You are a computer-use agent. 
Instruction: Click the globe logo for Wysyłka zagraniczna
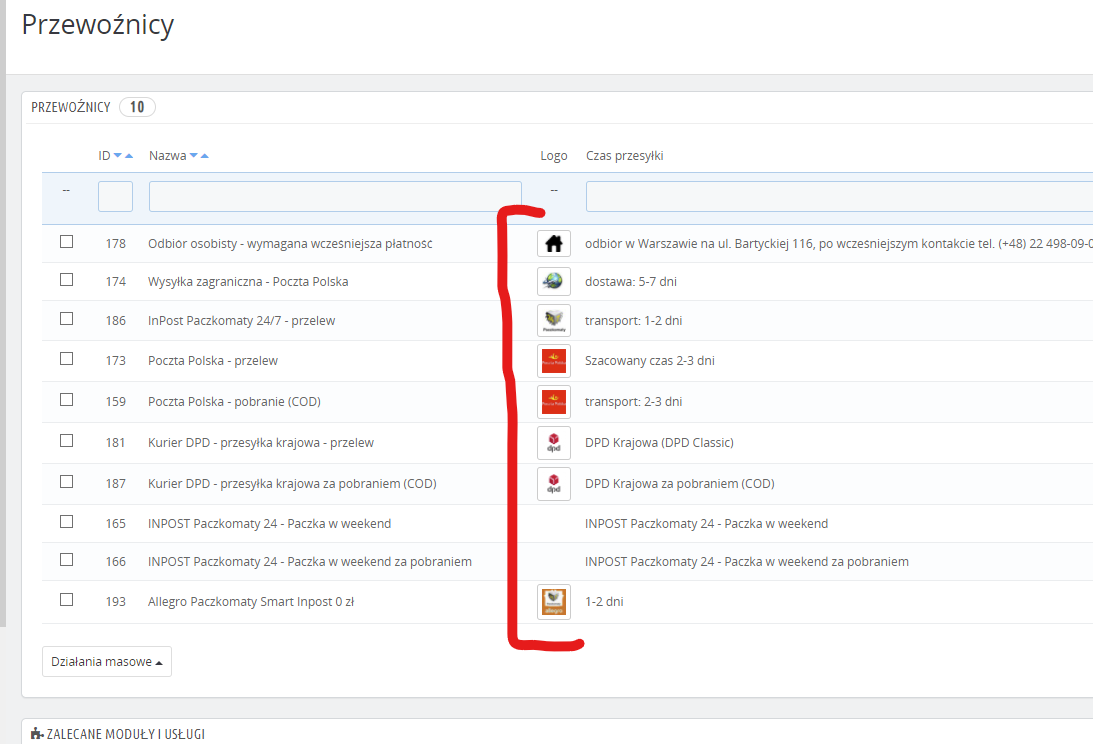554,282
